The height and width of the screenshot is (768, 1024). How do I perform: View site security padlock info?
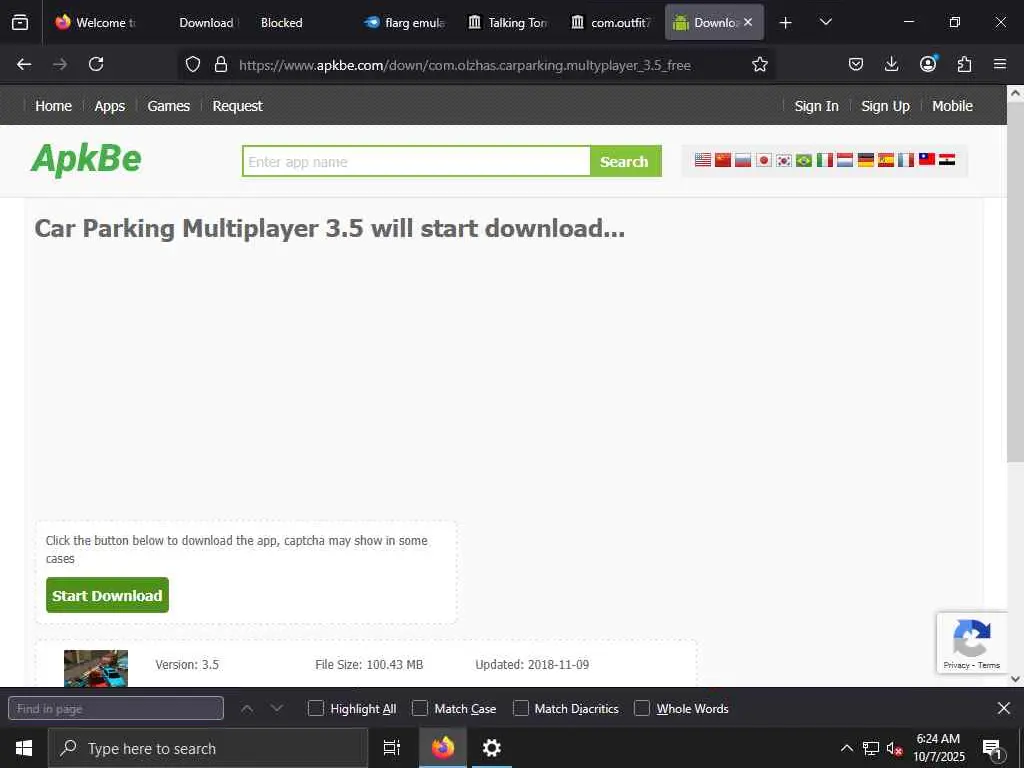point(221,64)
